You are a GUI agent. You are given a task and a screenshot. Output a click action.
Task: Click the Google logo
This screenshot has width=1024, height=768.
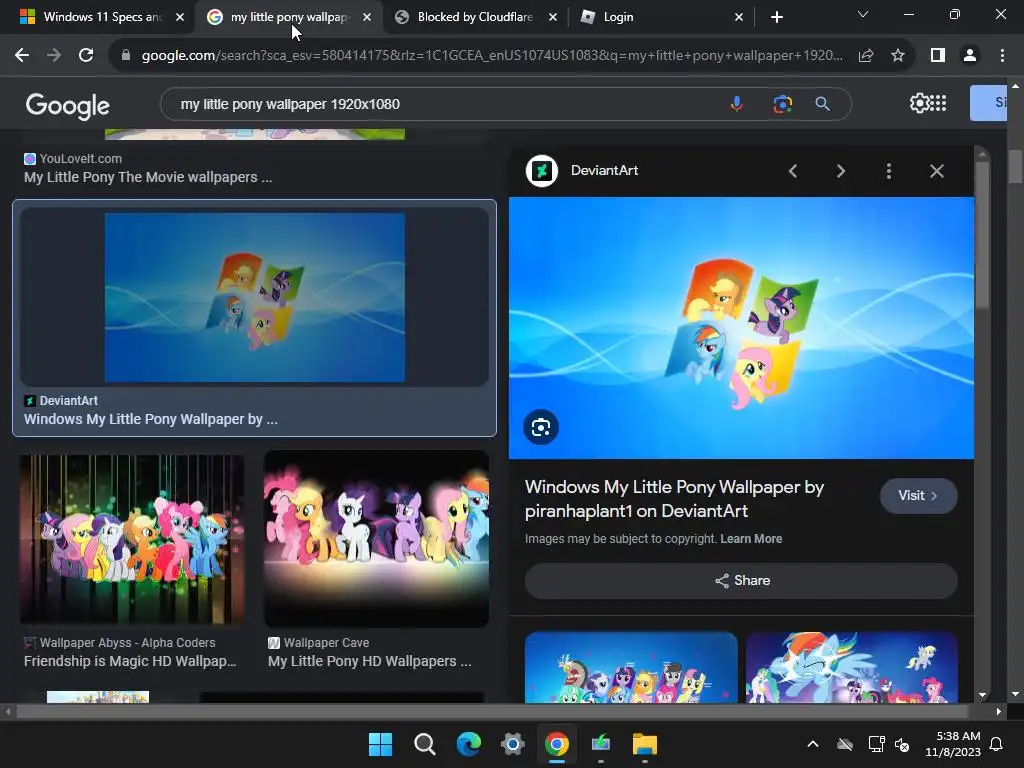(x=67, y=105)
